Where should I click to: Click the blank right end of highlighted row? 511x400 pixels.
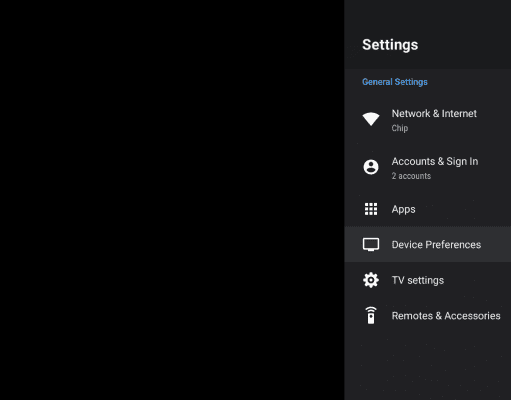point(496,244)
